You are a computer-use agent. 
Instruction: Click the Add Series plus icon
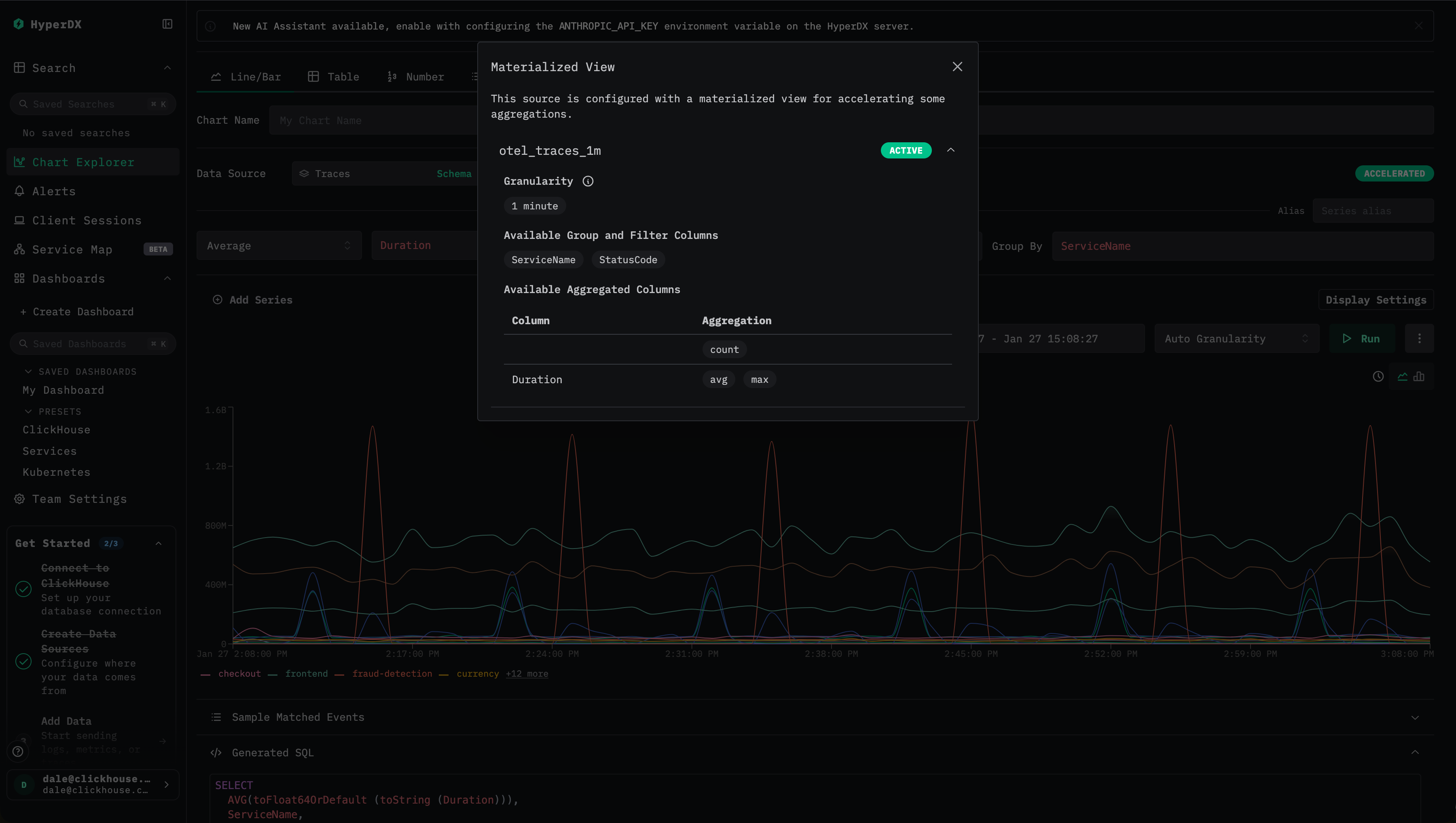[217, 300]
